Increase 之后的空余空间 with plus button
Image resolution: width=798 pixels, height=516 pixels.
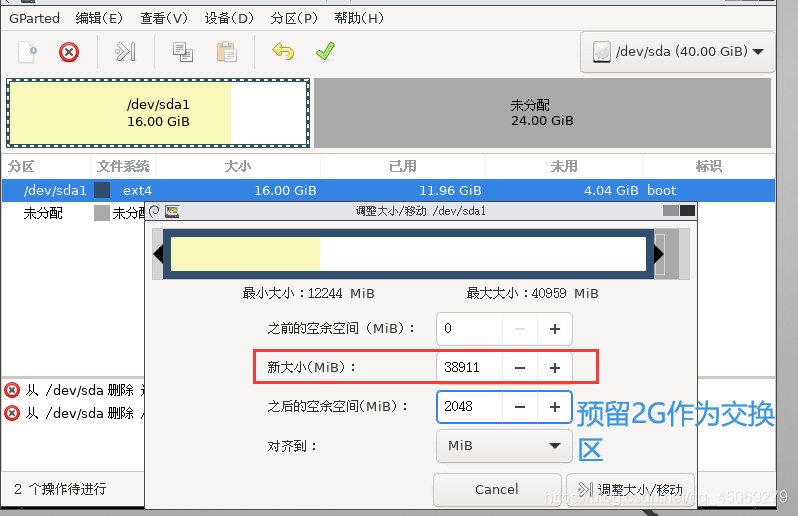555,407
